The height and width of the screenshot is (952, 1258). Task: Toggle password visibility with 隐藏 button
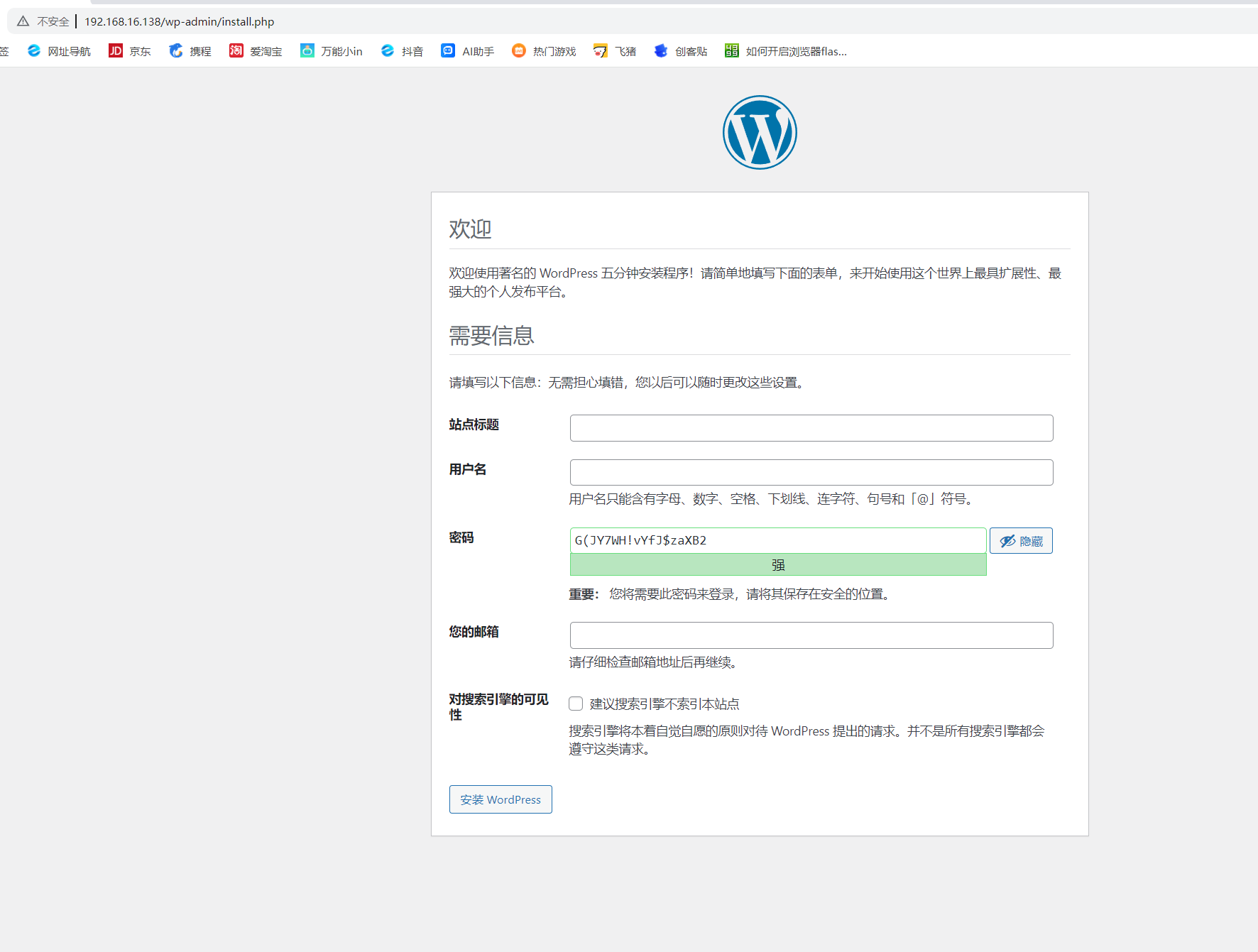pos(1021,541)
